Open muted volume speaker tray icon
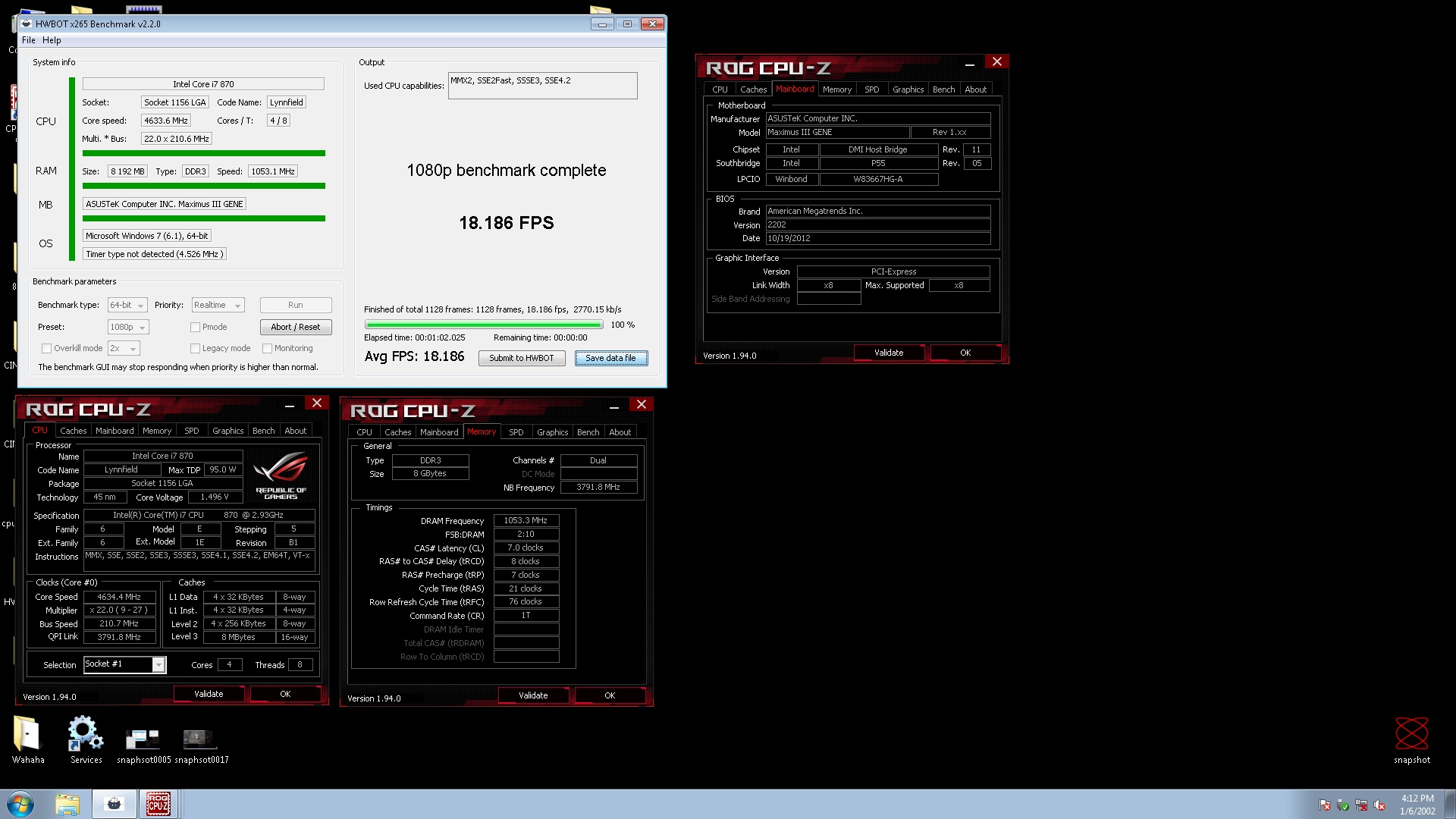The width and height of the screenshot is (1456, 819). pos(1379,805)
